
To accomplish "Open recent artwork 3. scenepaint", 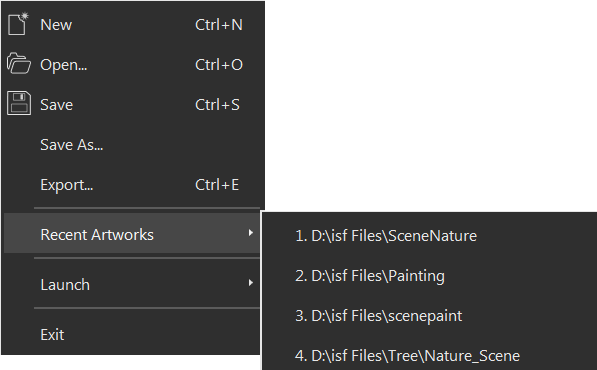I will (378, 316).
